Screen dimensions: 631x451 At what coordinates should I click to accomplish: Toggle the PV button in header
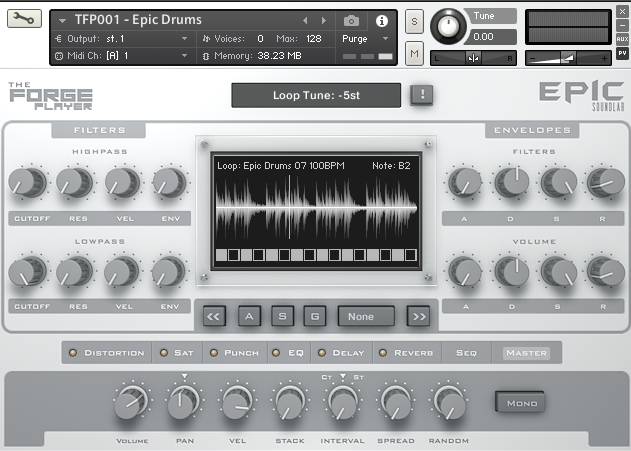point(622,53)
